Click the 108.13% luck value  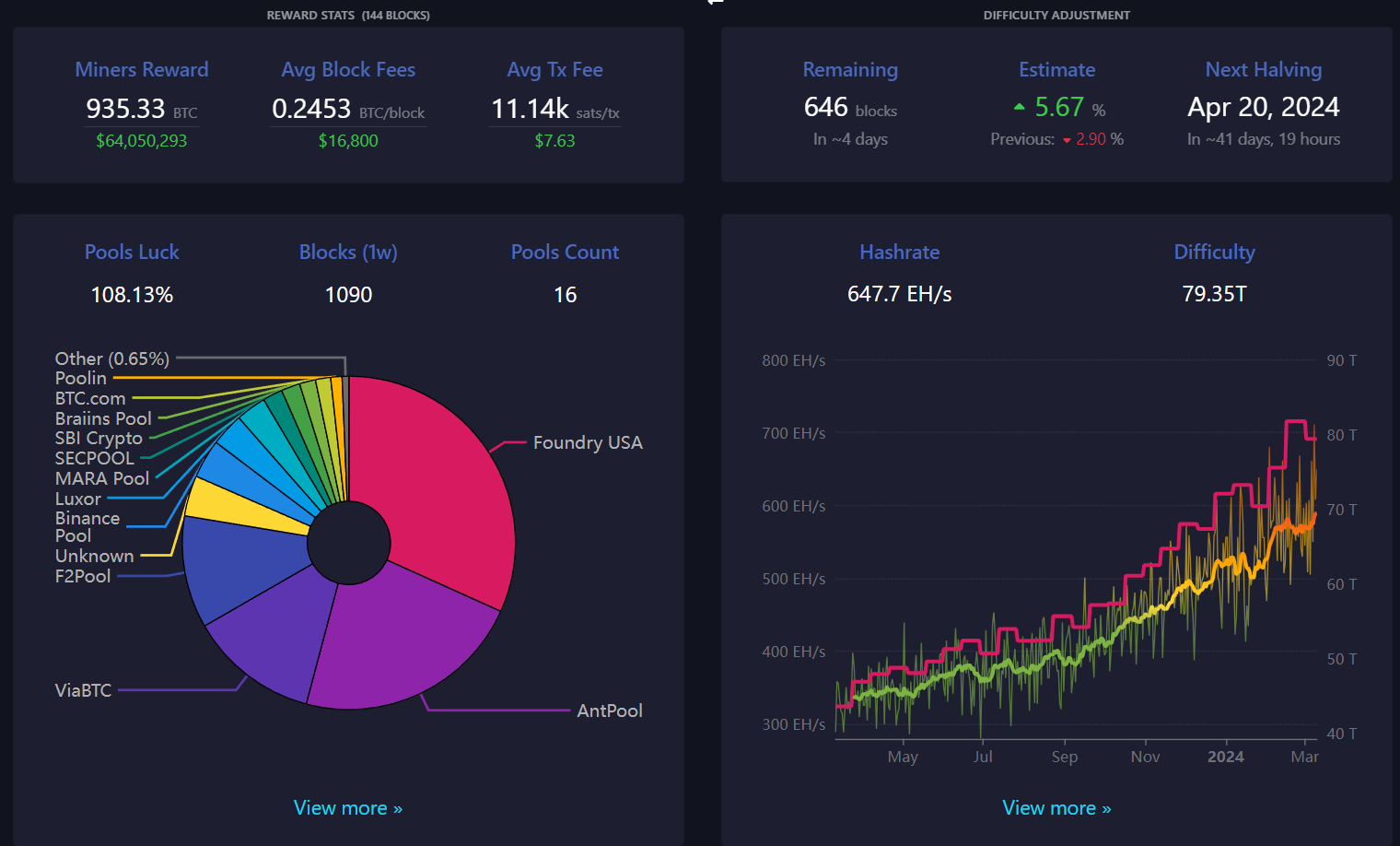(x=132, y=295)
